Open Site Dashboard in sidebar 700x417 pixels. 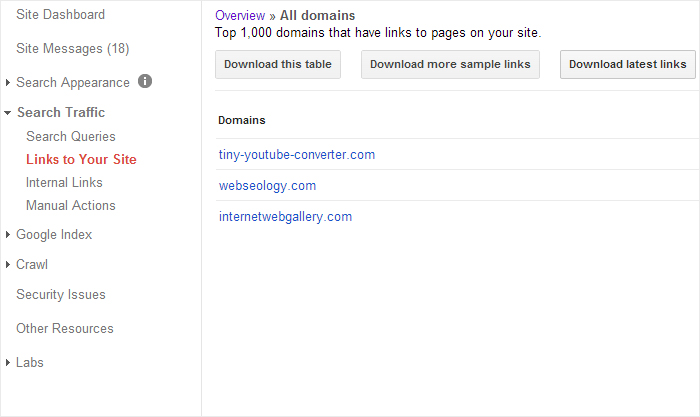pyautogui.click(x=60, y=15)
